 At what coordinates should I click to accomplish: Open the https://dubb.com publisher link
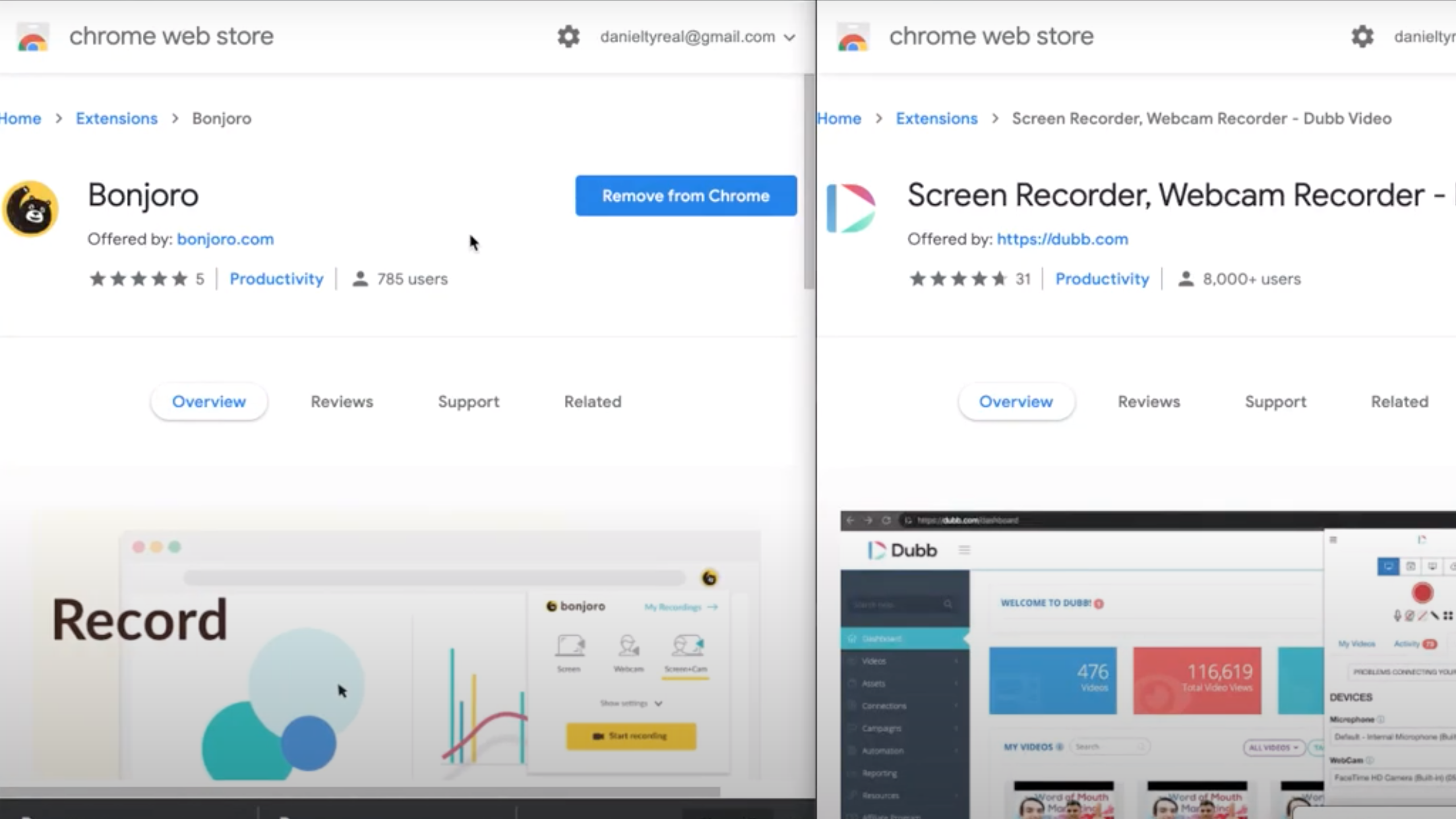pos(1062,239)
